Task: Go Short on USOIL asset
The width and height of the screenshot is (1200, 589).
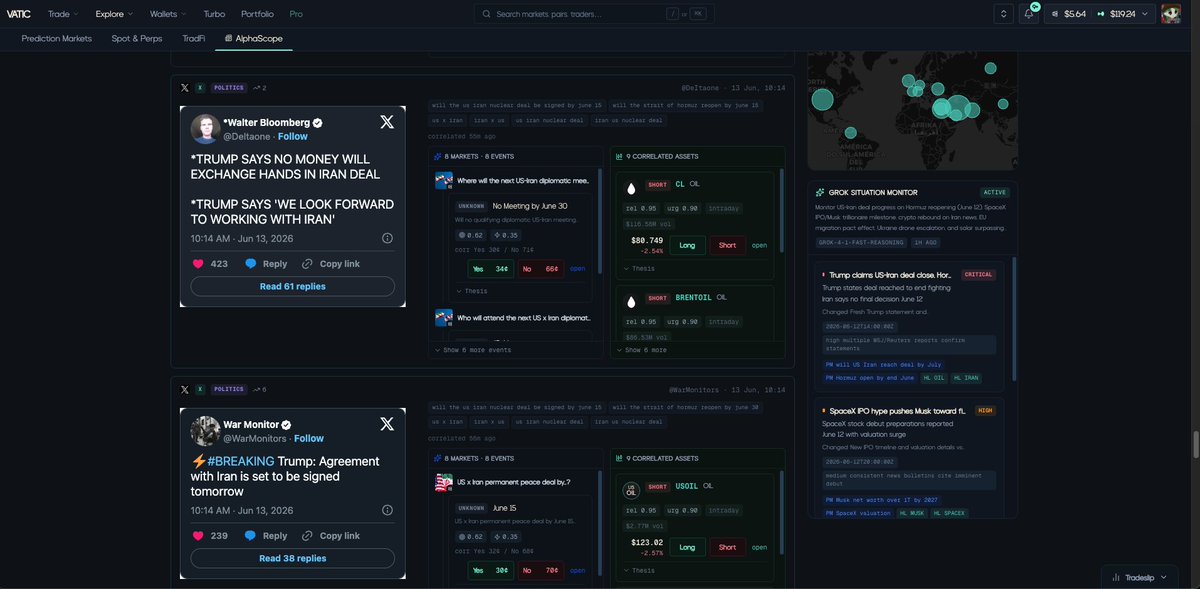Action: click(727, 547)
